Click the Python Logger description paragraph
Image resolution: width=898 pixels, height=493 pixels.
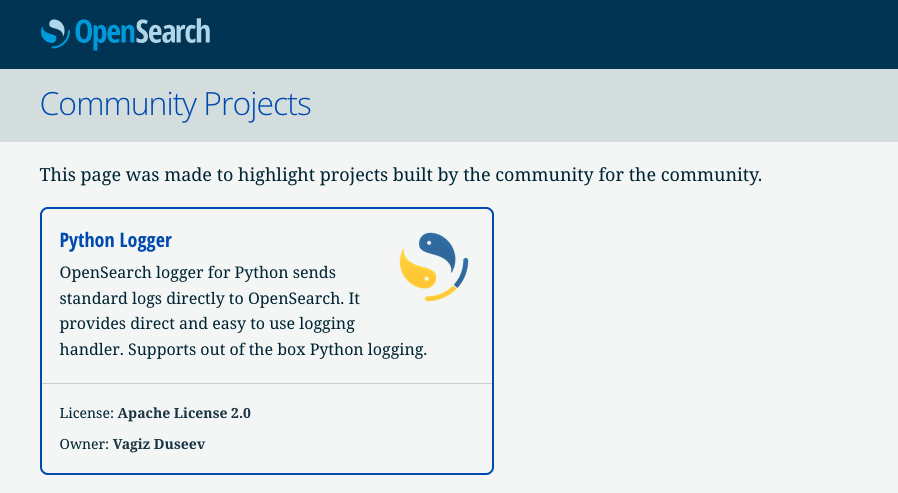(243, 311)
